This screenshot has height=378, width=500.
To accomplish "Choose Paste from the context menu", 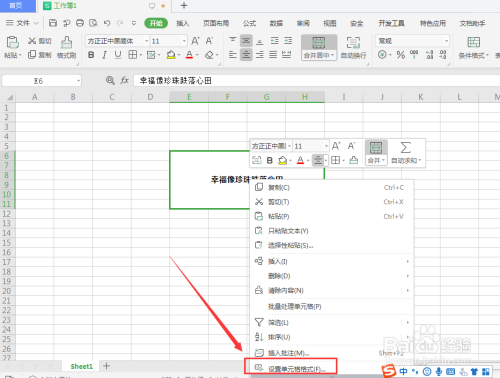I will tap(332, 216).
